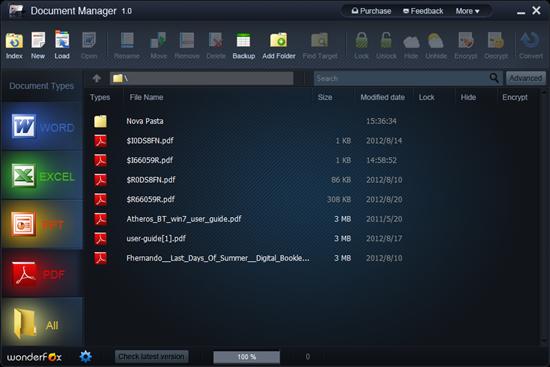
Task: Click the Advanced search button
Action: coord(525,78)
